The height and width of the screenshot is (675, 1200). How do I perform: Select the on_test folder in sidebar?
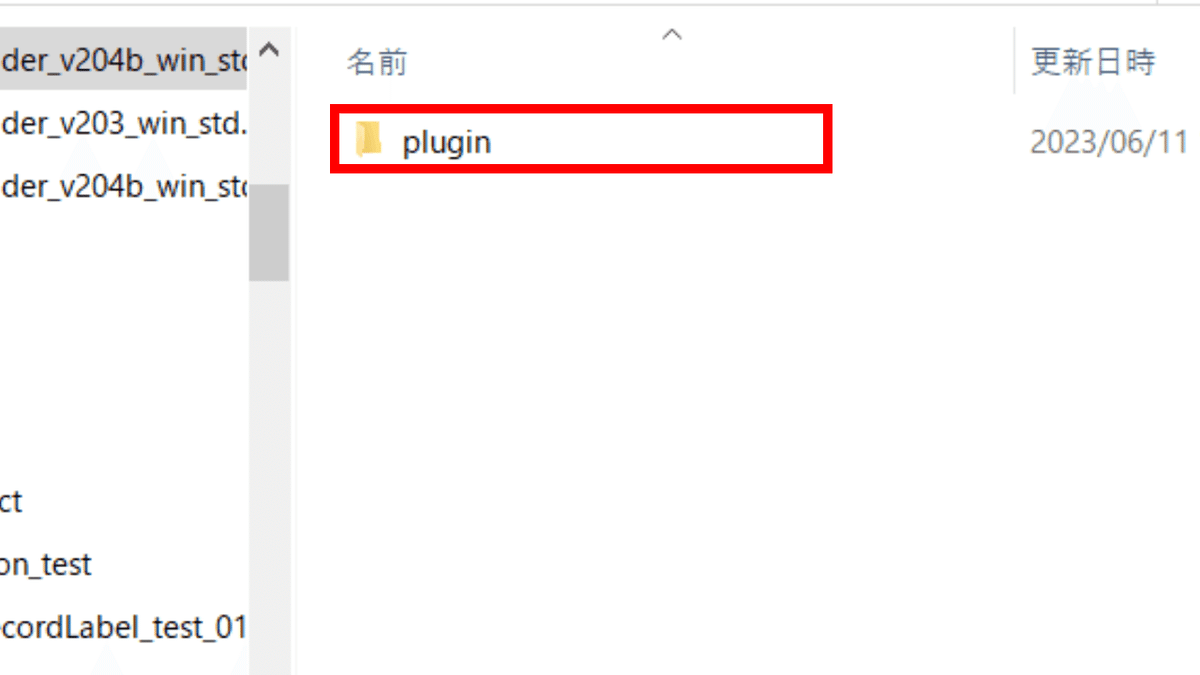coord(46,565)
